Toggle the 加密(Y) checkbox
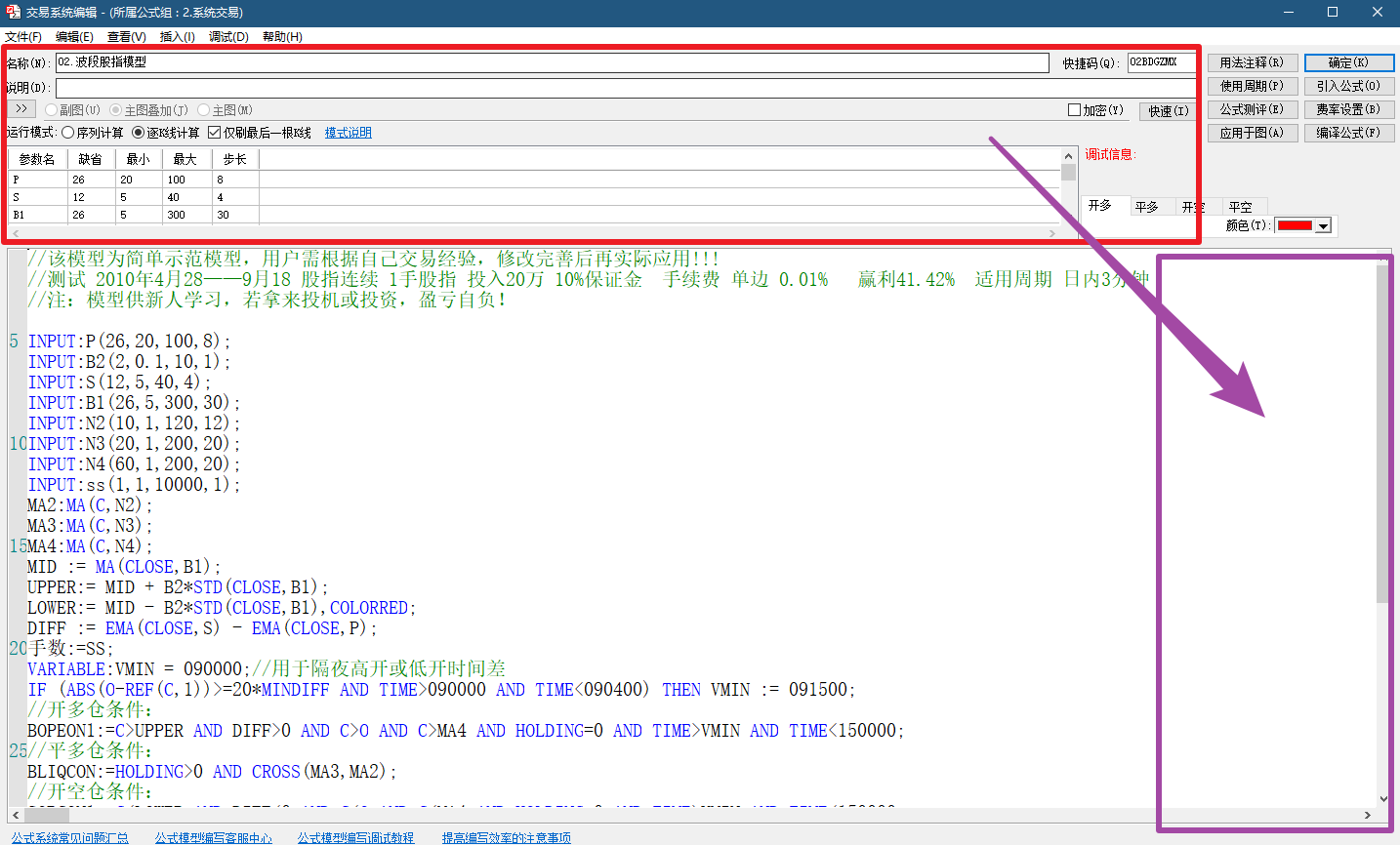 click(x=1095, y=110)
